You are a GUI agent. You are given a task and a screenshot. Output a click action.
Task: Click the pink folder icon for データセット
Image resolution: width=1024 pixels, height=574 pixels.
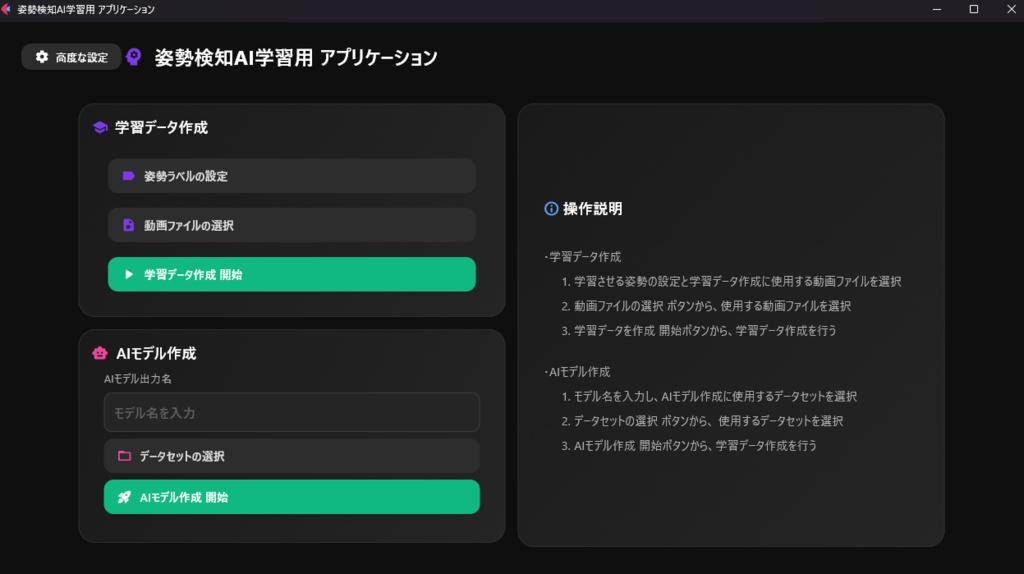point(124,456)
